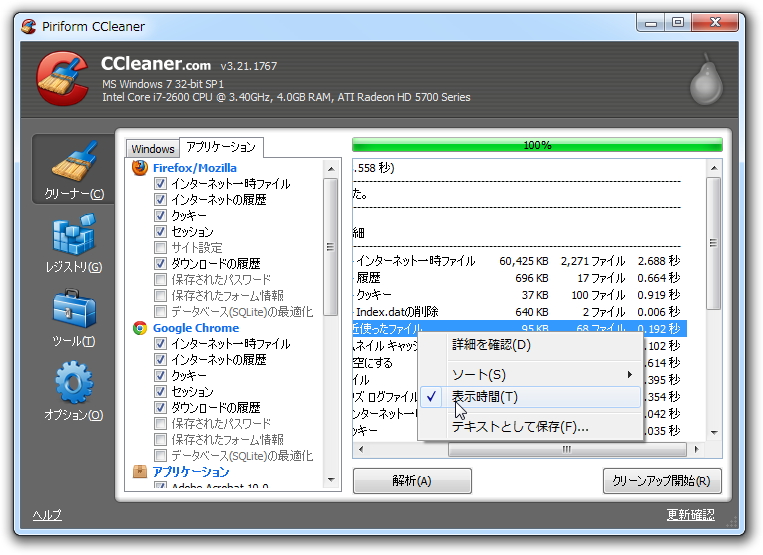Click the Piriform pear logo
This screenshot has height=555, width=763.
pyautogui.click(x=706, y=79)
